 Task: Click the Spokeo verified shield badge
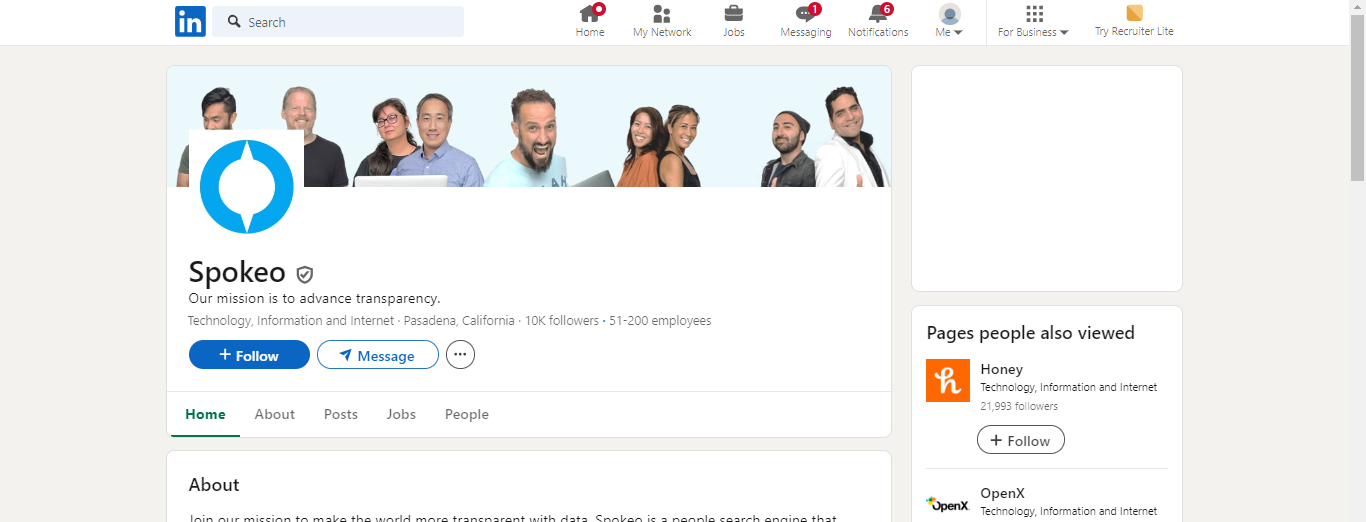click(x=305, y=274)
